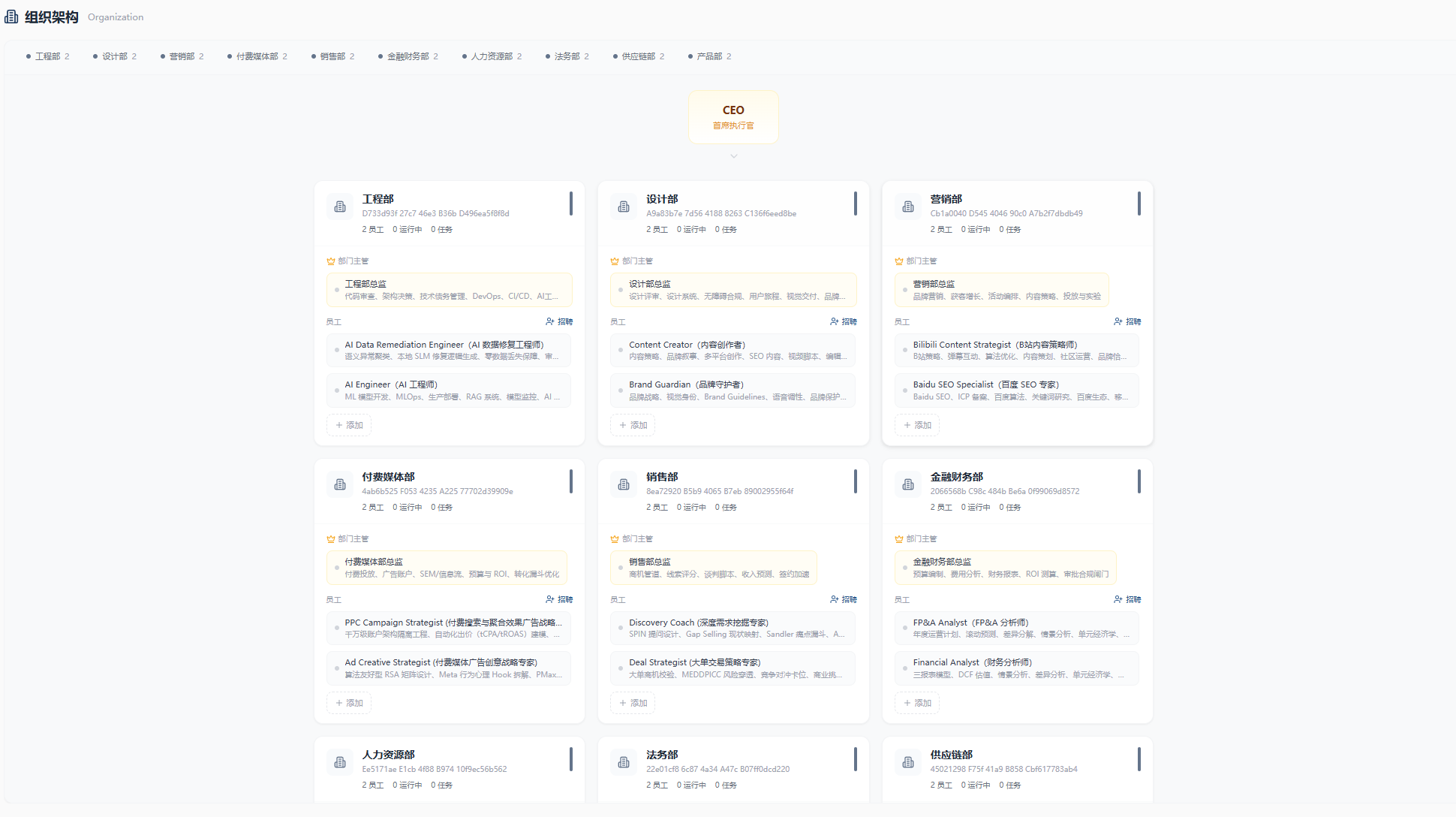Open the Content Creator (内容创作者) employee card
Viewport: 1456px width, 817px height.
click(x=733, y=351)
